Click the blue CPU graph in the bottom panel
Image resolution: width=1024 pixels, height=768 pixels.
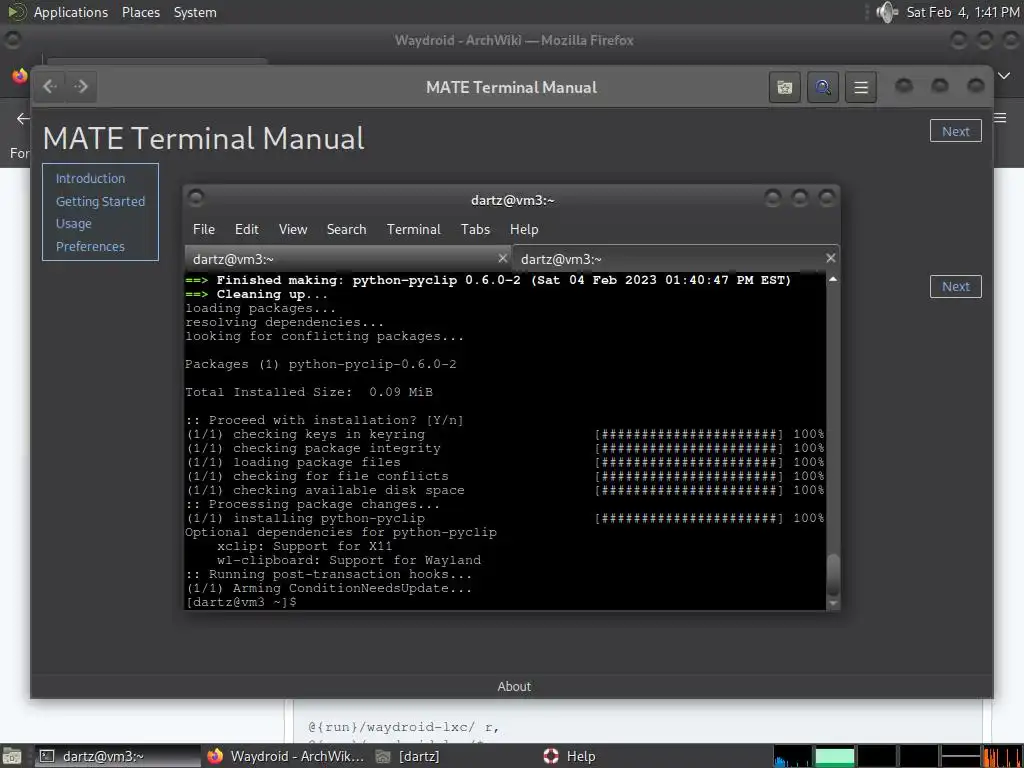(x=793, y=756)
